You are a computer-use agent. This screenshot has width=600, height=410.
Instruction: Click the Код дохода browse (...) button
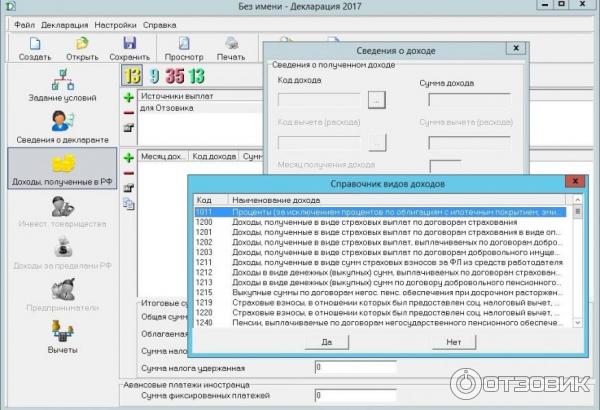coord(376,99)
